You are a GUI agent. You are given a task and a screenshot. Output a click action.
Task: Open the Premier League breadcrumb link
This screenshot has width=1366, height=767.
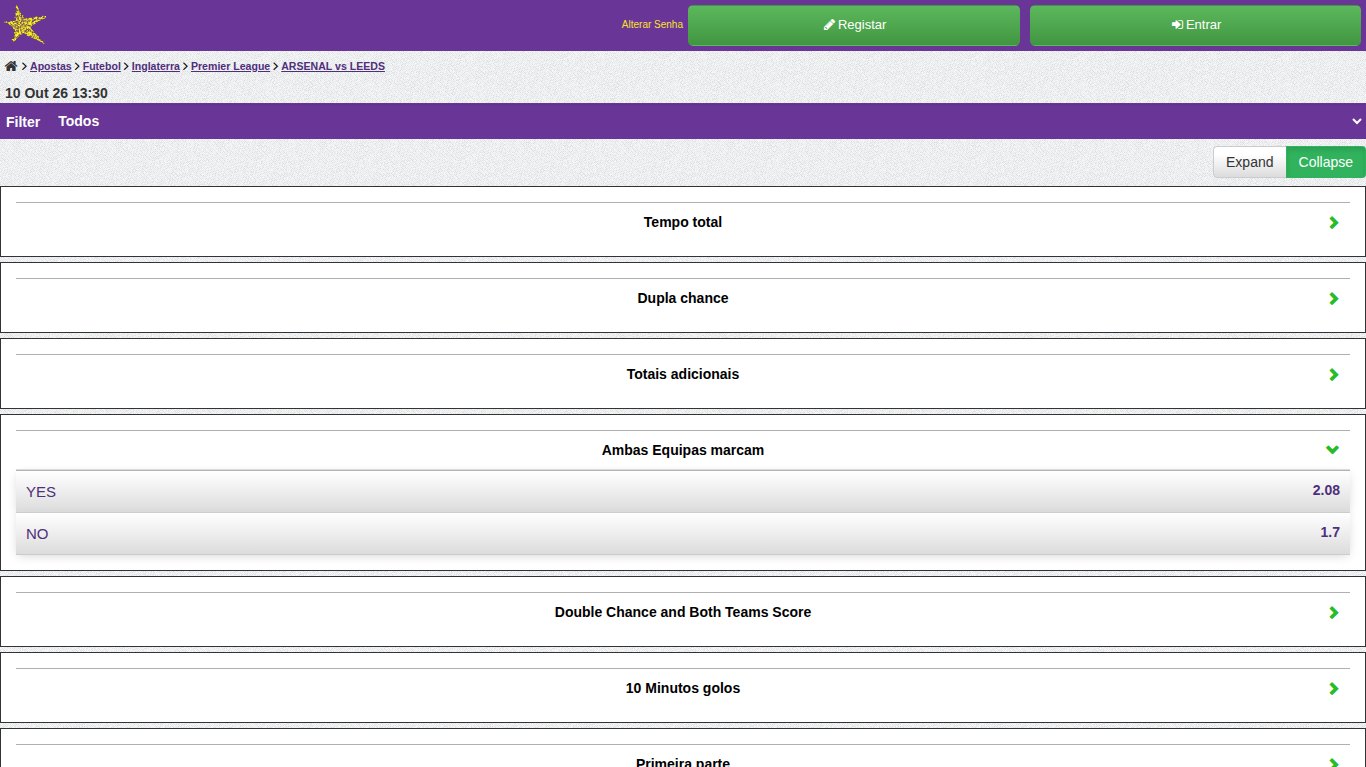pyautogui.click(x=230, y=66)
